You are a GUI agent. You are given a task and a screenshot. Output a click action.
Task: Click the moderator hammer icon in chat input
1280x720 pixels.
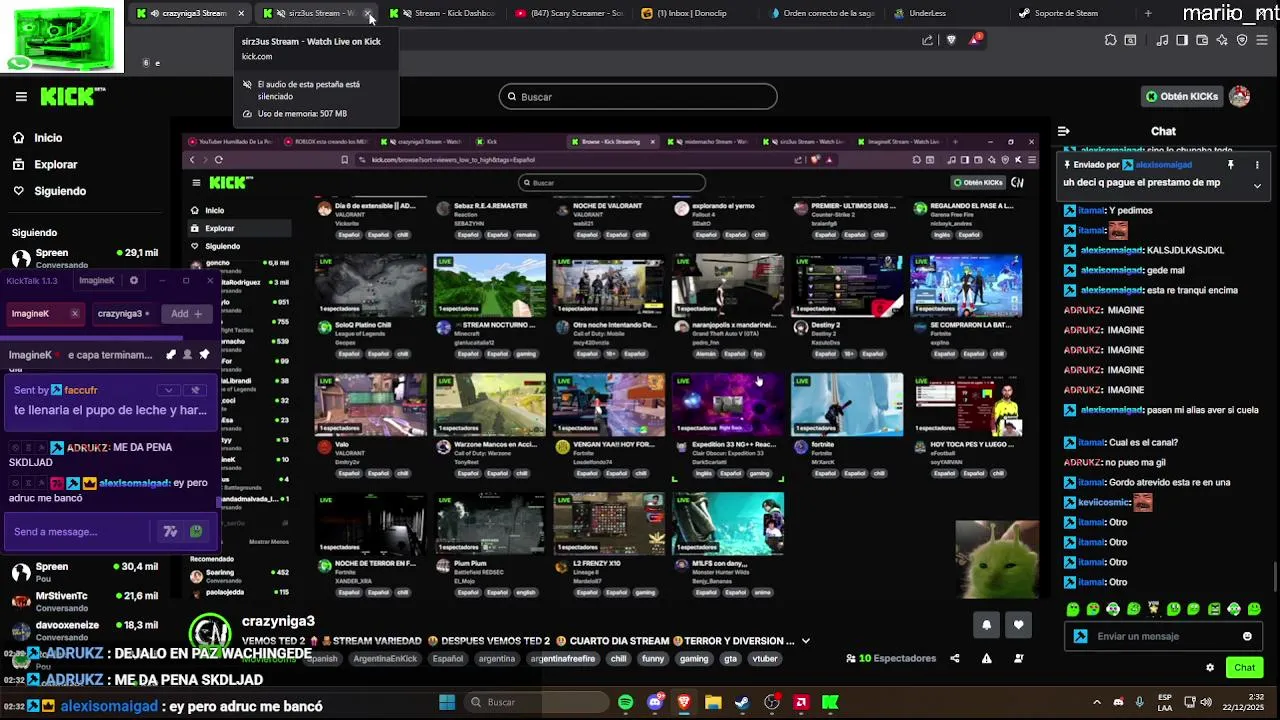1080,636
